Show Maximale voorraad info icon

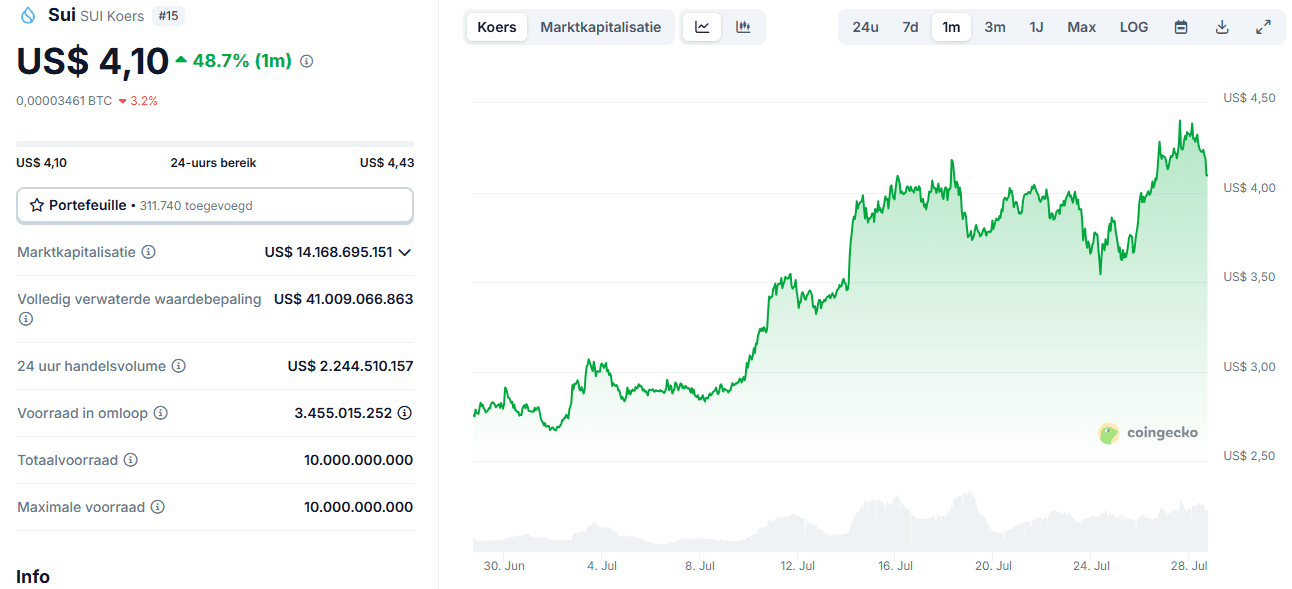tap(157, 507)
